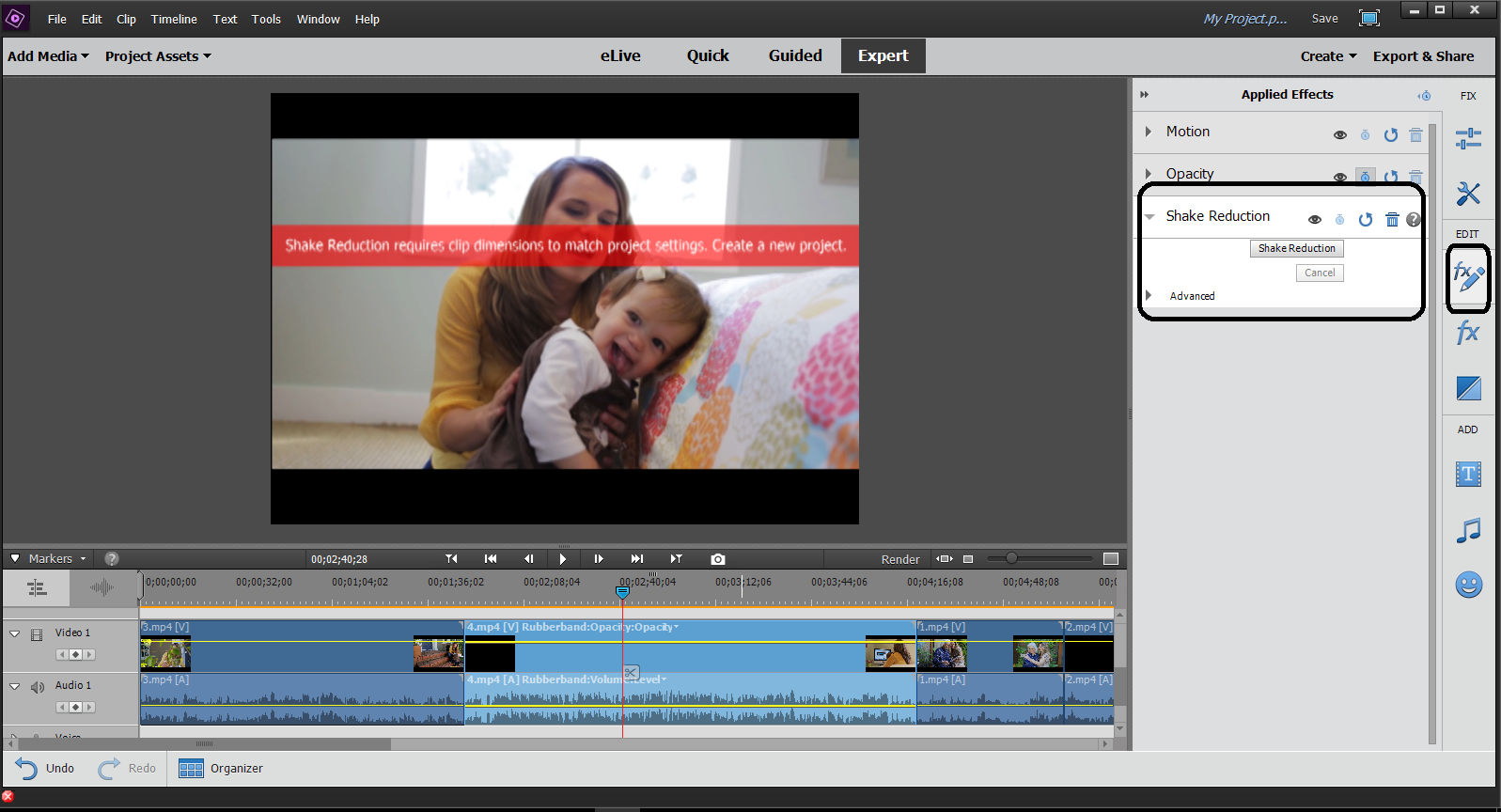Open the Effects fx icon
The width and height of the screenshot is (1501, 812).
1468,332
